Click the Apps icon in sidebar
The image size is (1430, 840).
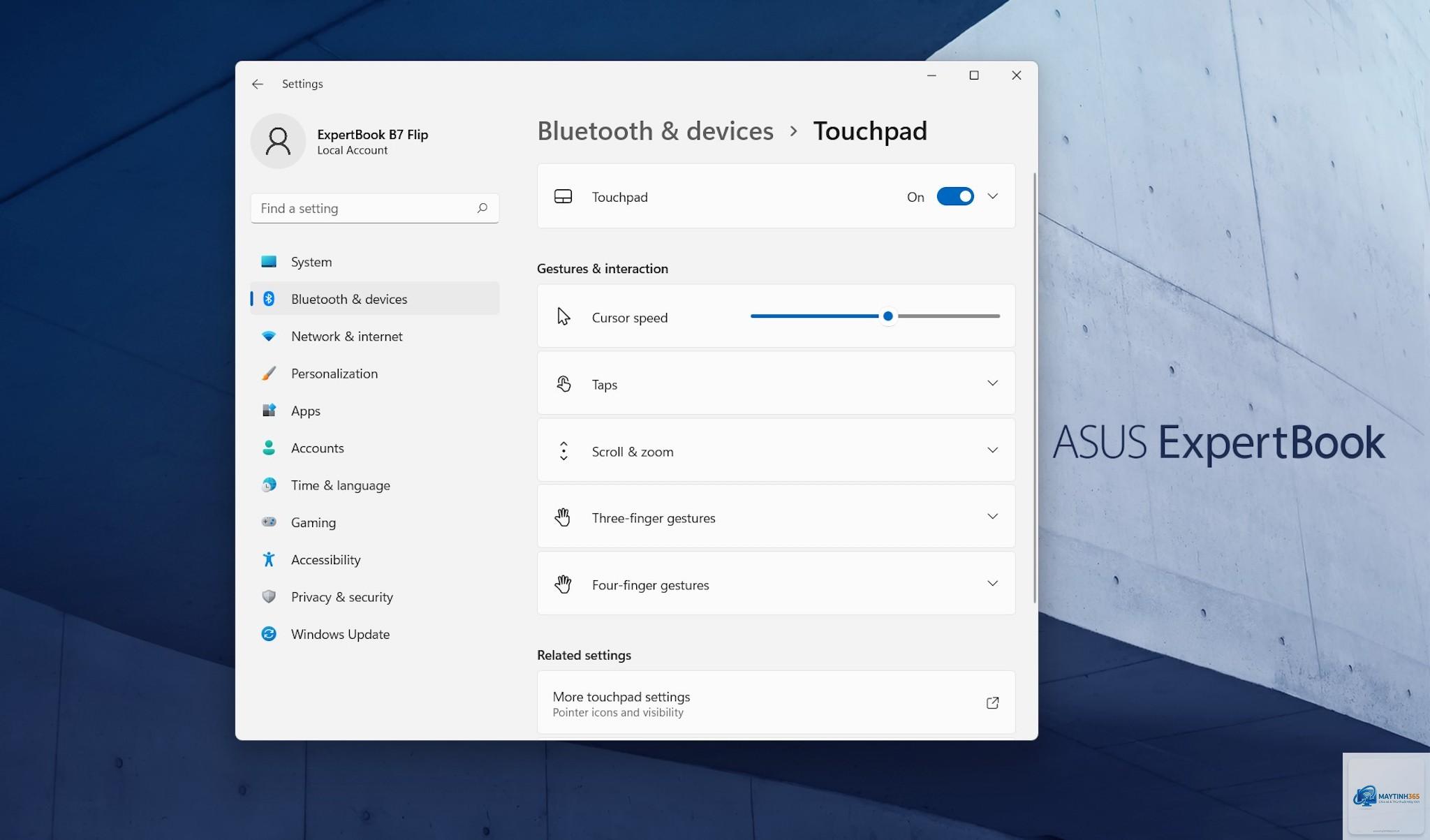pyautogui.click(x=269, y=411)
